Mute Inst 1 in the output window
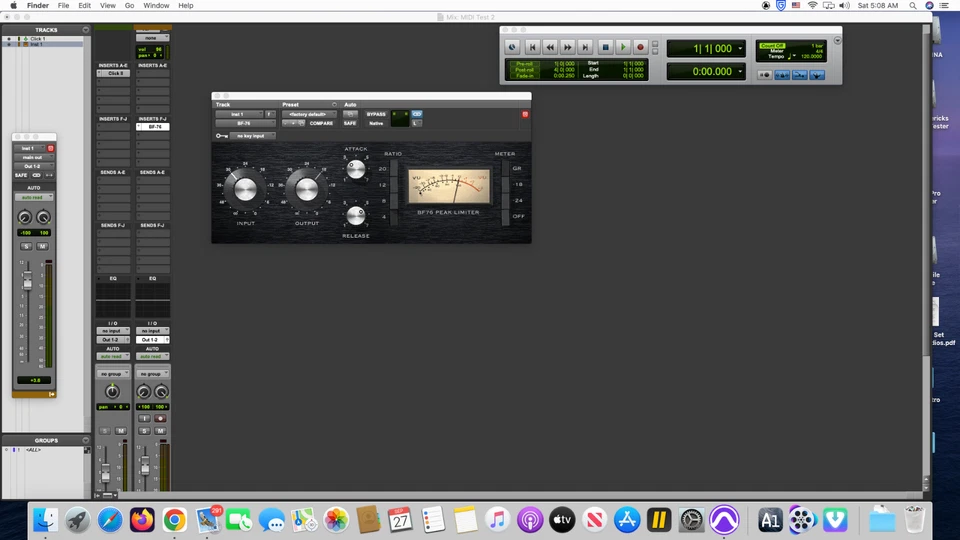Image resolution: width=960 pixels, height=540 pixels. 42,246
